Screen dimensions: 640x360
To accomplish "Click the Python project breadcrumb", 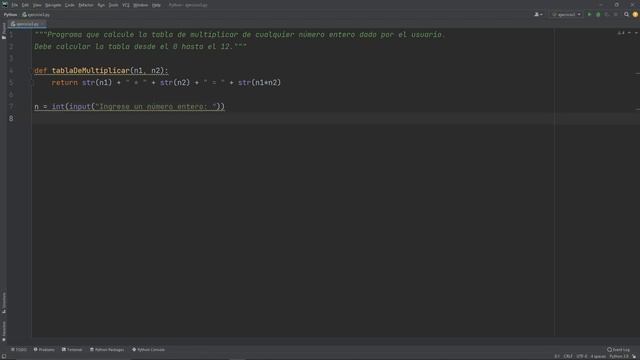I will [x=10, y=15].
